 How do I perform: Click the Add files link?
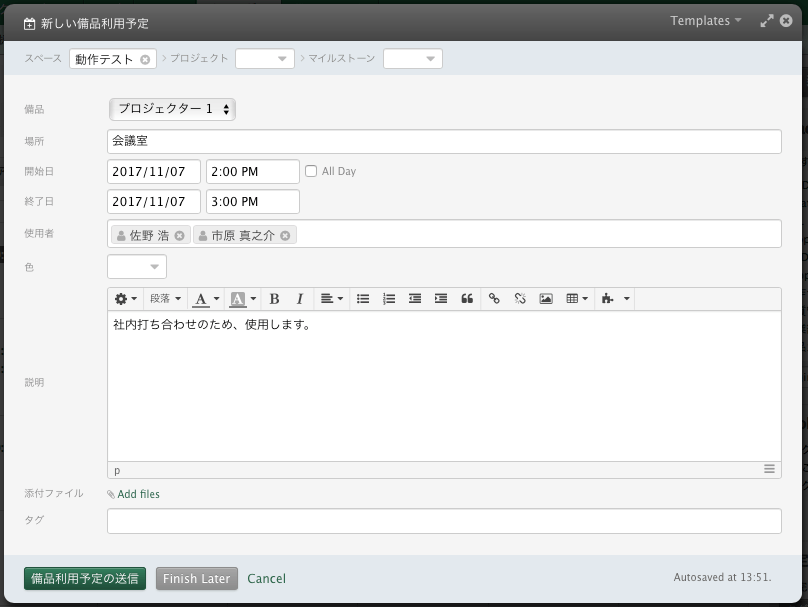tap(139, 494)
